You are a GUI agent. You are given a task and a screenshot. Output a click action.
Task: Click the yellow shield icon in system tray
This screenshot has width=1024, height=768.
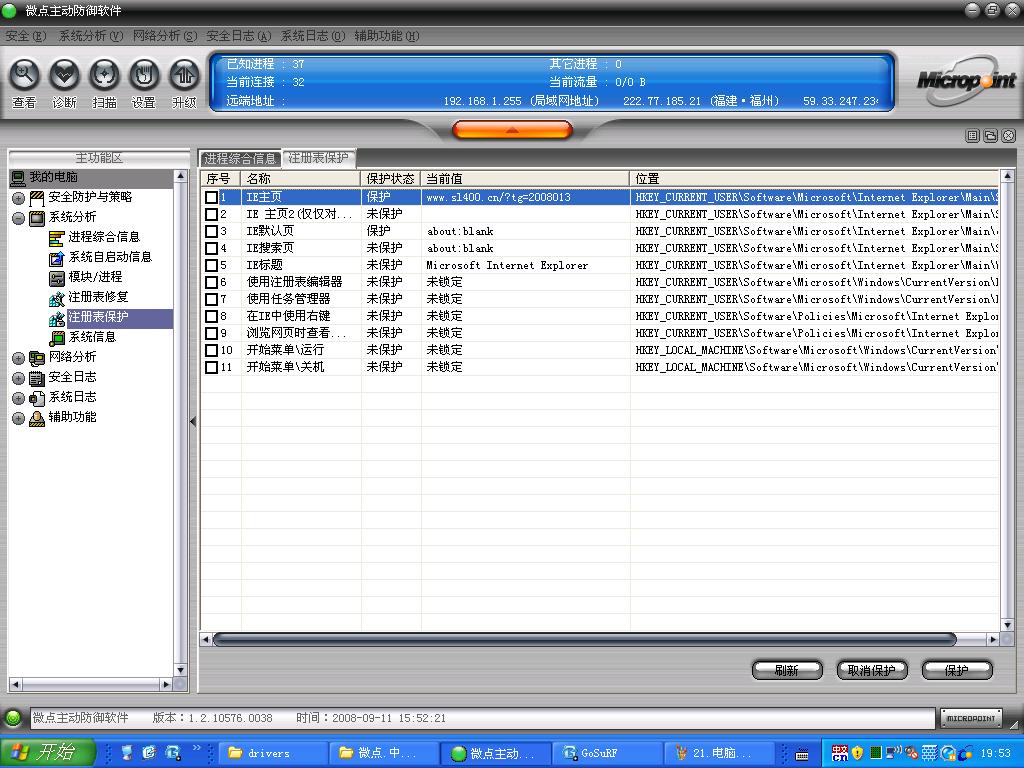pos(857,753)
